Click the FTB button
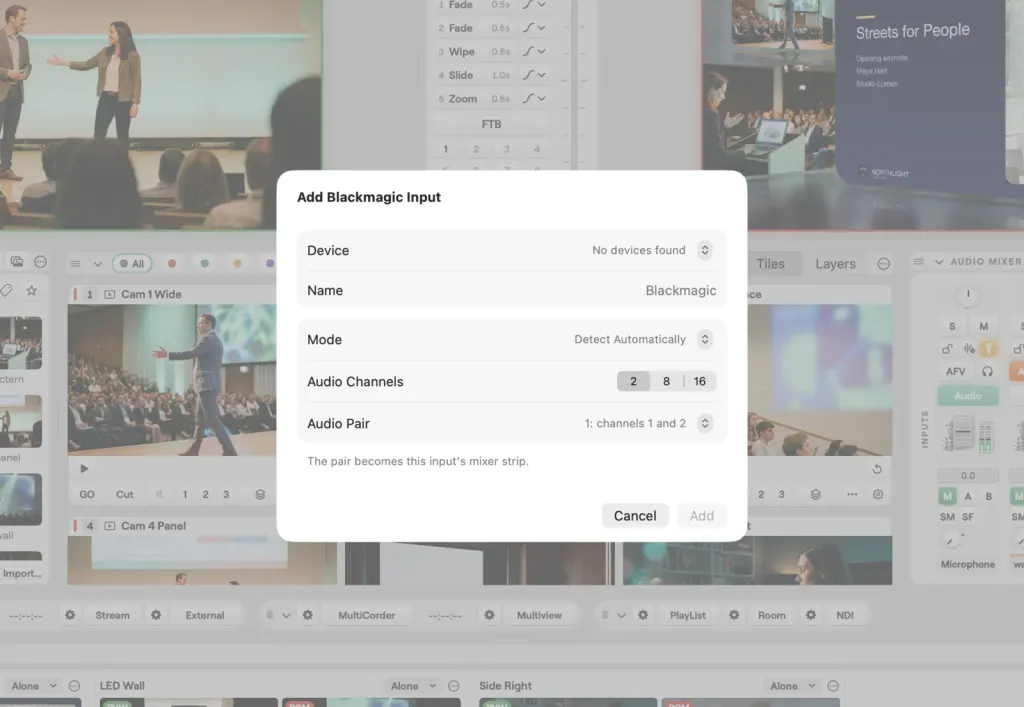 [x=491, y=124]
